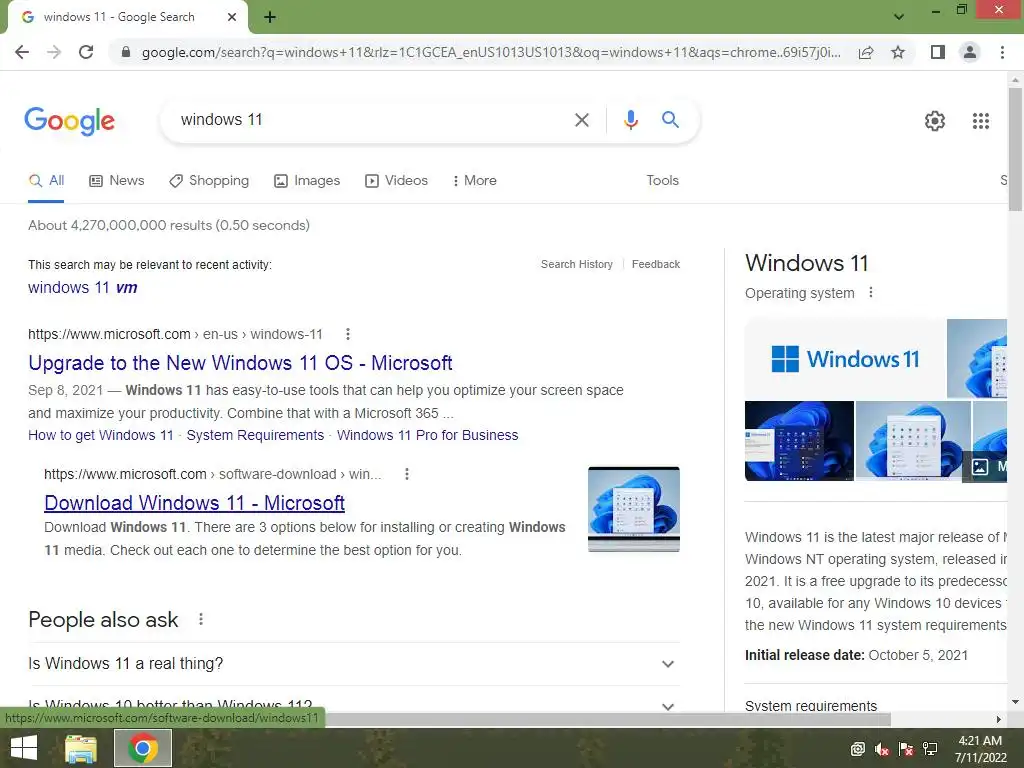Switch to the News tab
This screenshot has height=768, width=1024.
[x=117, y=181]
